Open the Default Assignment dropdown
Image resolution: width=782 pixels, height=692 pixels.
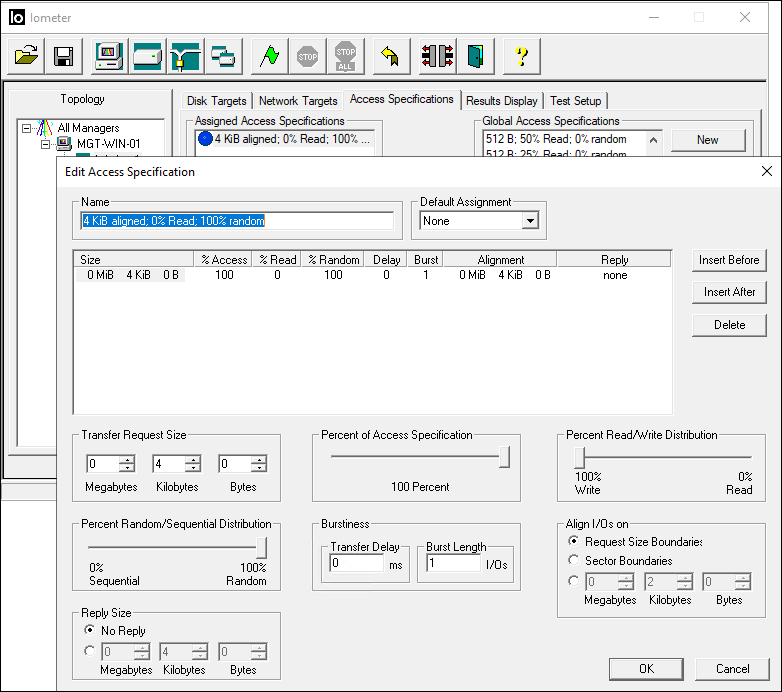pyautogui.click(x=530, y=221)
